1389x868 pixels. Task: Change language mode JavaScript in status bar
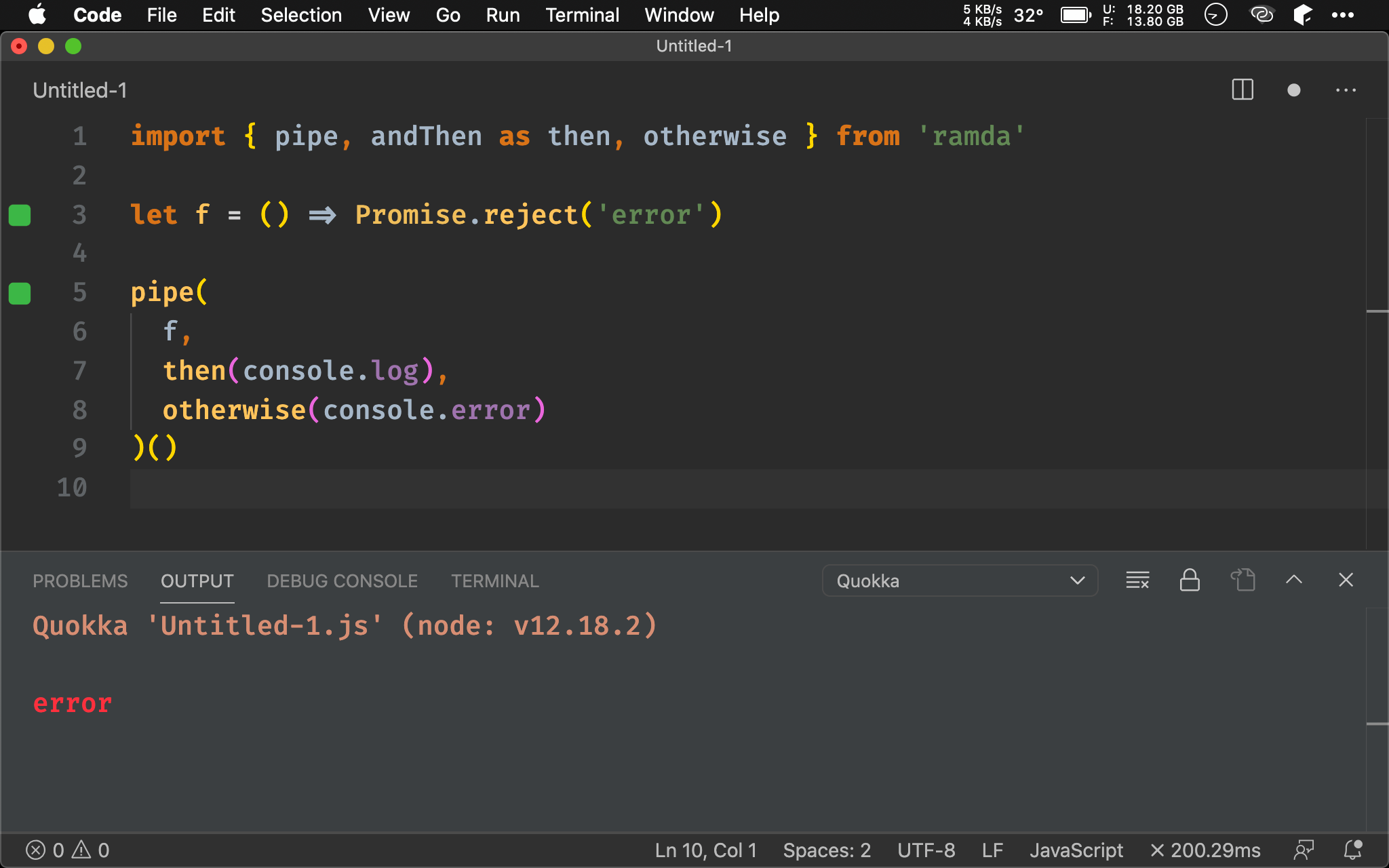1076,850
